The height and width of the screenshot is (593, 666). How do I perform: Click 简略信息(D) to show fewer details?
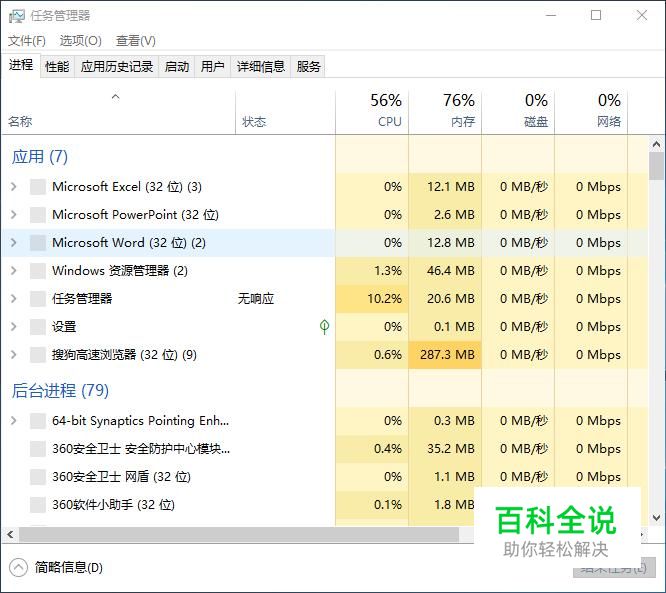pos(69,568)
